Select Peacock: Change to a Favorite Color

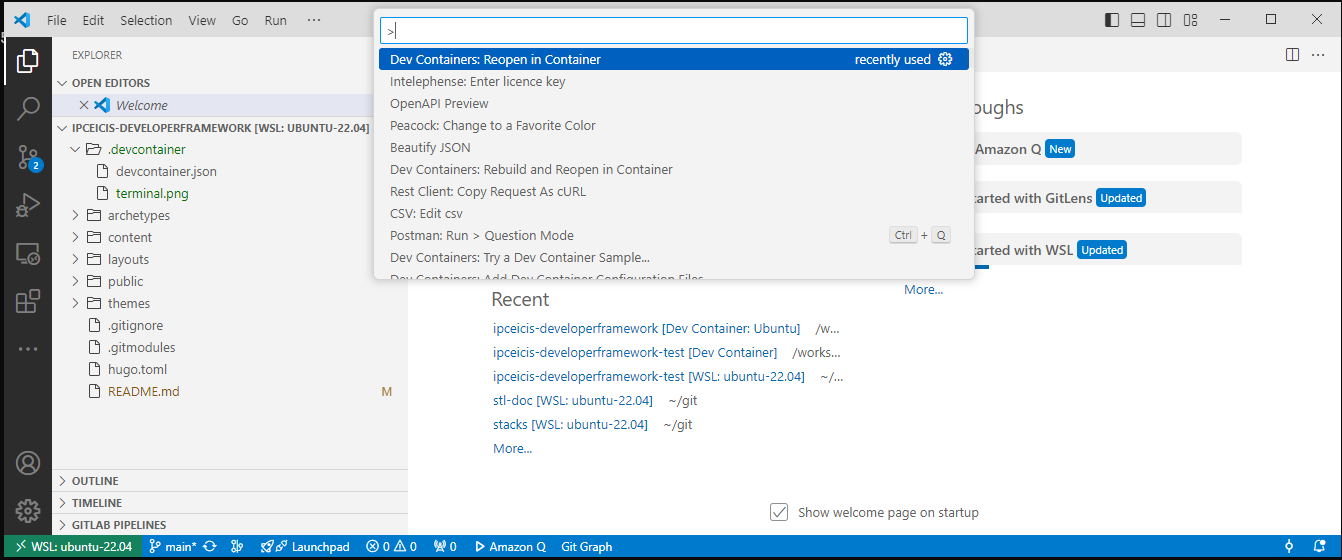(492, 126)
